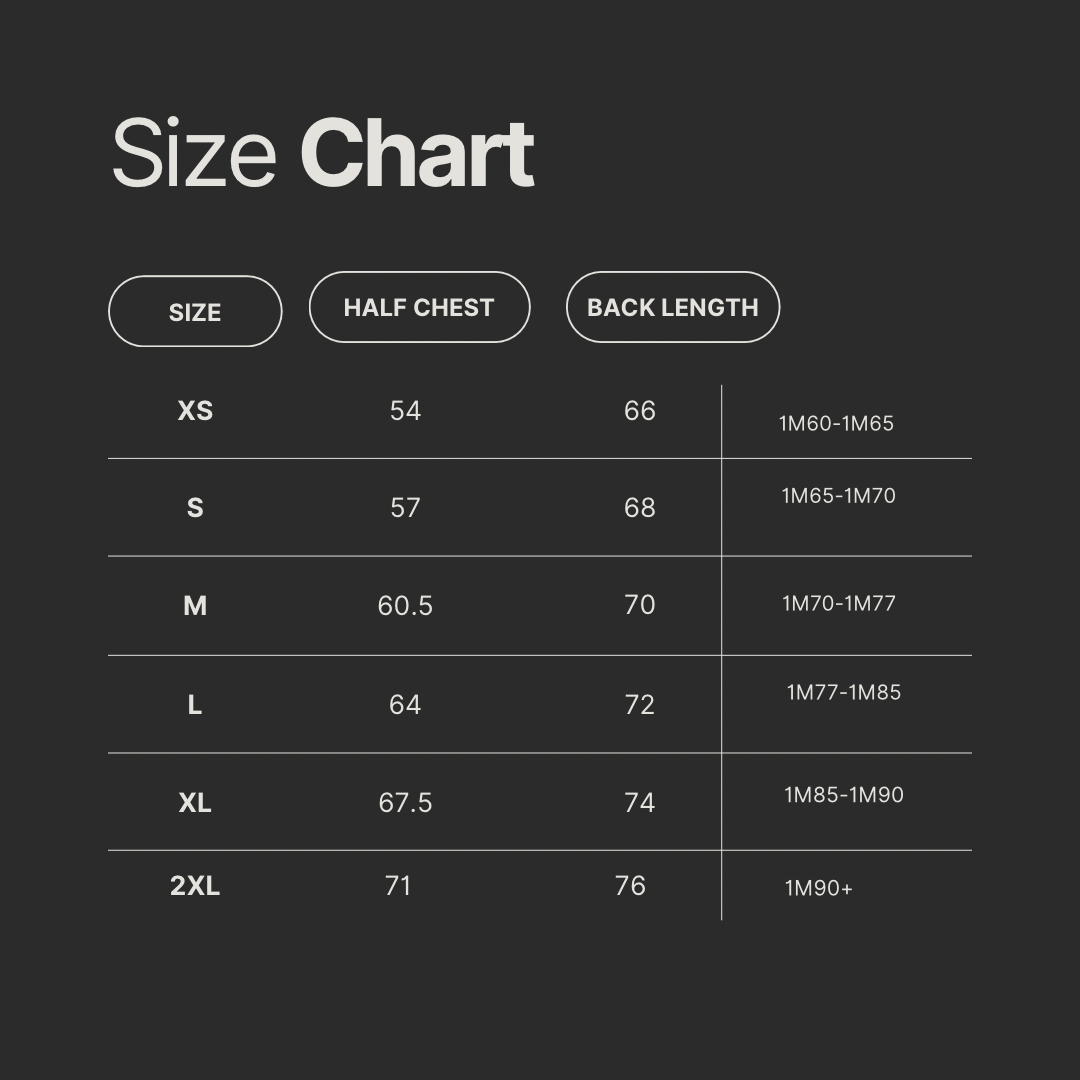Screen dimensions: 1080x1080
Task: Click the SIZE header pill
Action: [x=195, y=312]
